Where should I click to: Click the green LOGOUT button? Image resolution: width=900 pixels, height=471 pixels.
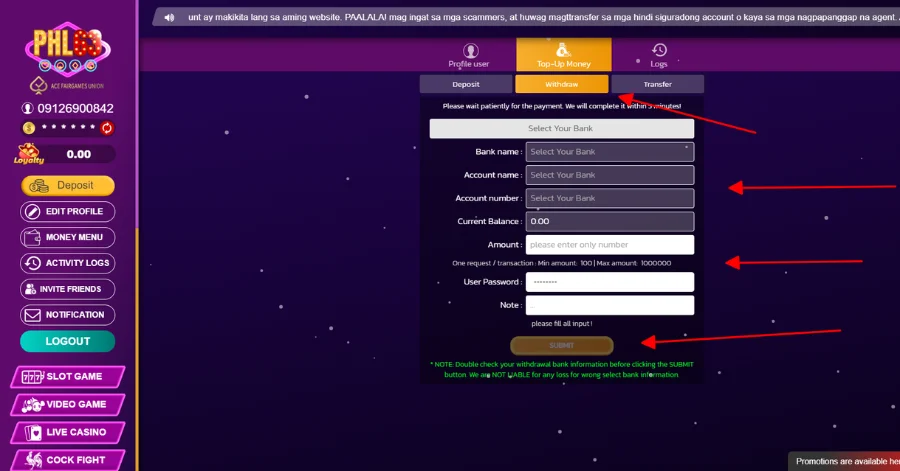click(x=68, y=341)
